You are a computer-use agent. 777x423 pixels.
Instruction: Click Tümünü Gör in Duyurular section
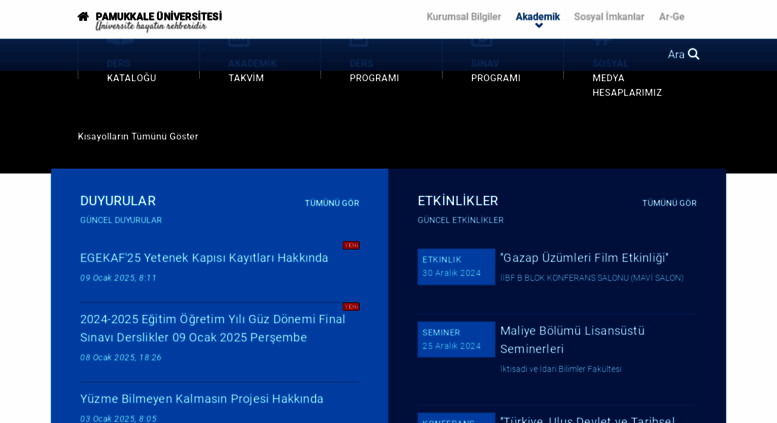(x=332, y=203)
